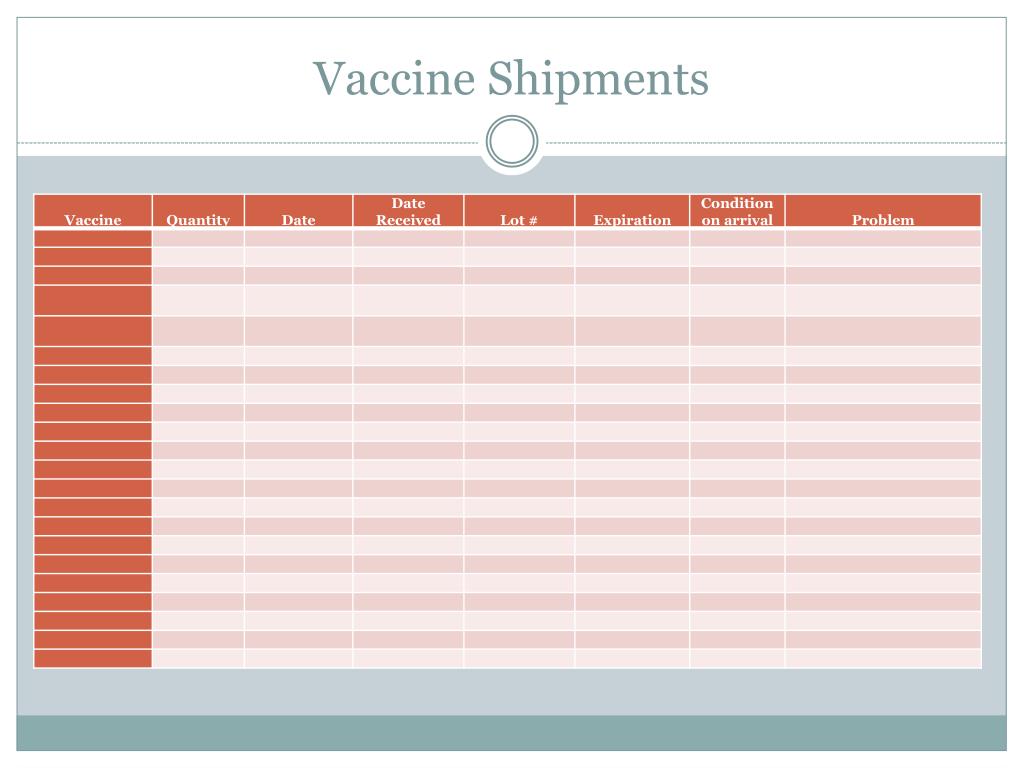Click the first empty cell under Problem
The width and height of the screenshot is (1024, 768).
[x=883, y=238]
